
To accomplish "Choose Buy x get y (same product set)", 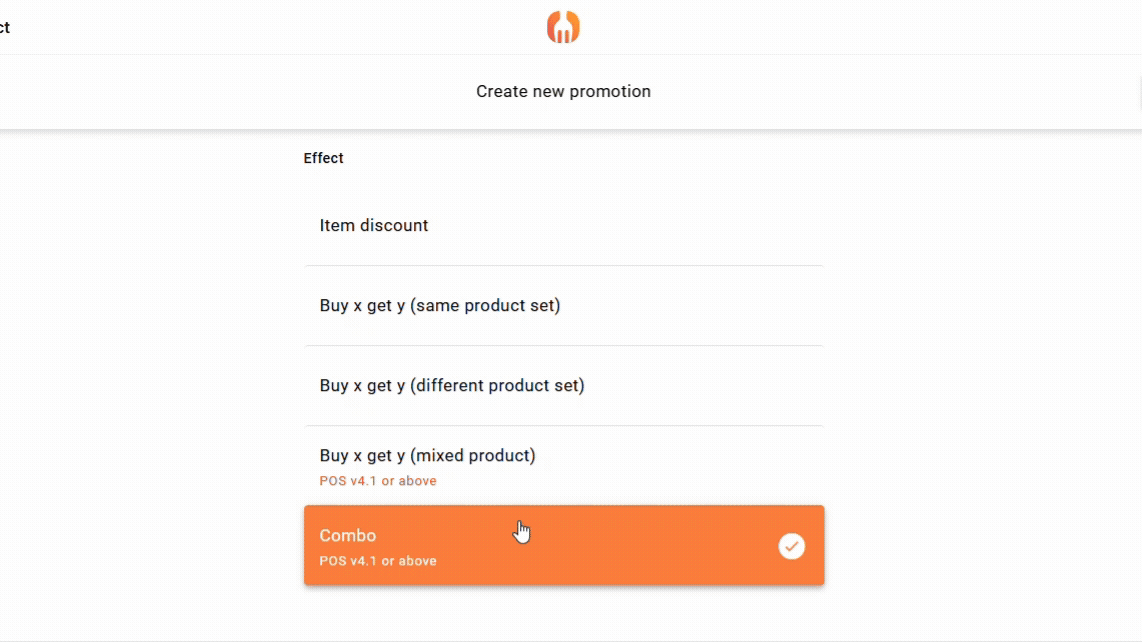I will pos(564,306).
